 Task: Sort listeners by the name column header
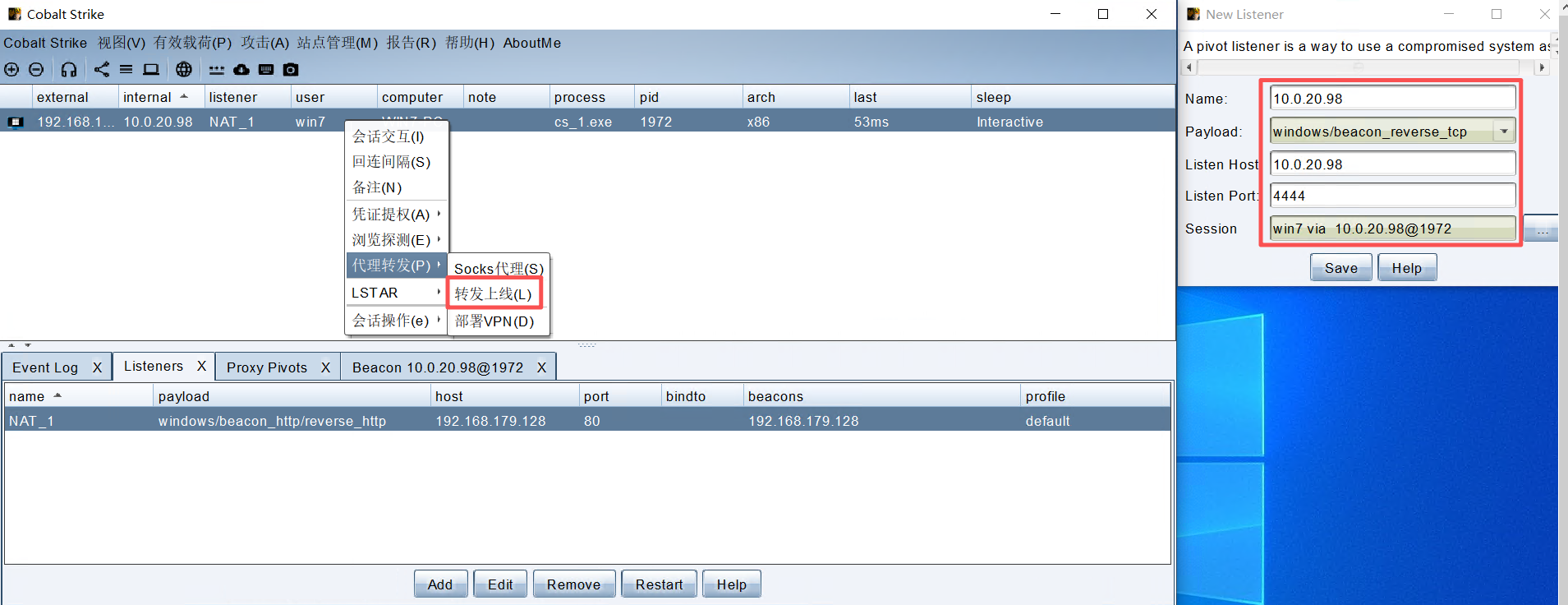(x=79, y=396)
